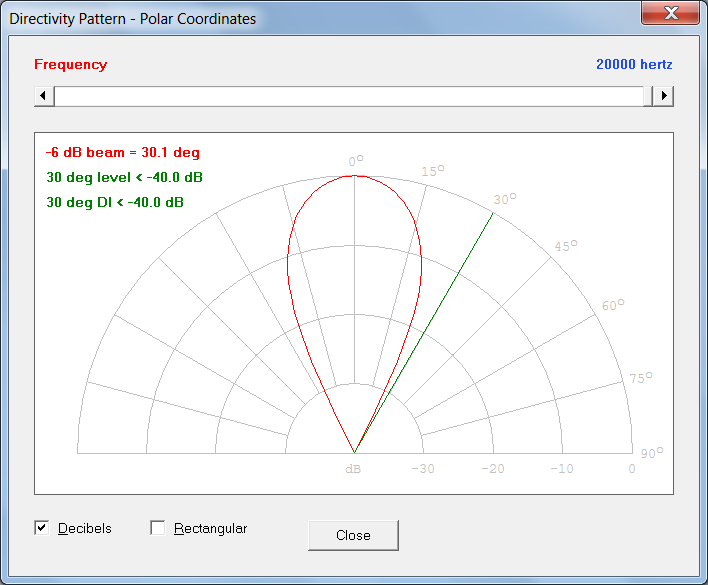Click inside the frequency scrollbar track
708x585 pixels.
click(349, 96)
